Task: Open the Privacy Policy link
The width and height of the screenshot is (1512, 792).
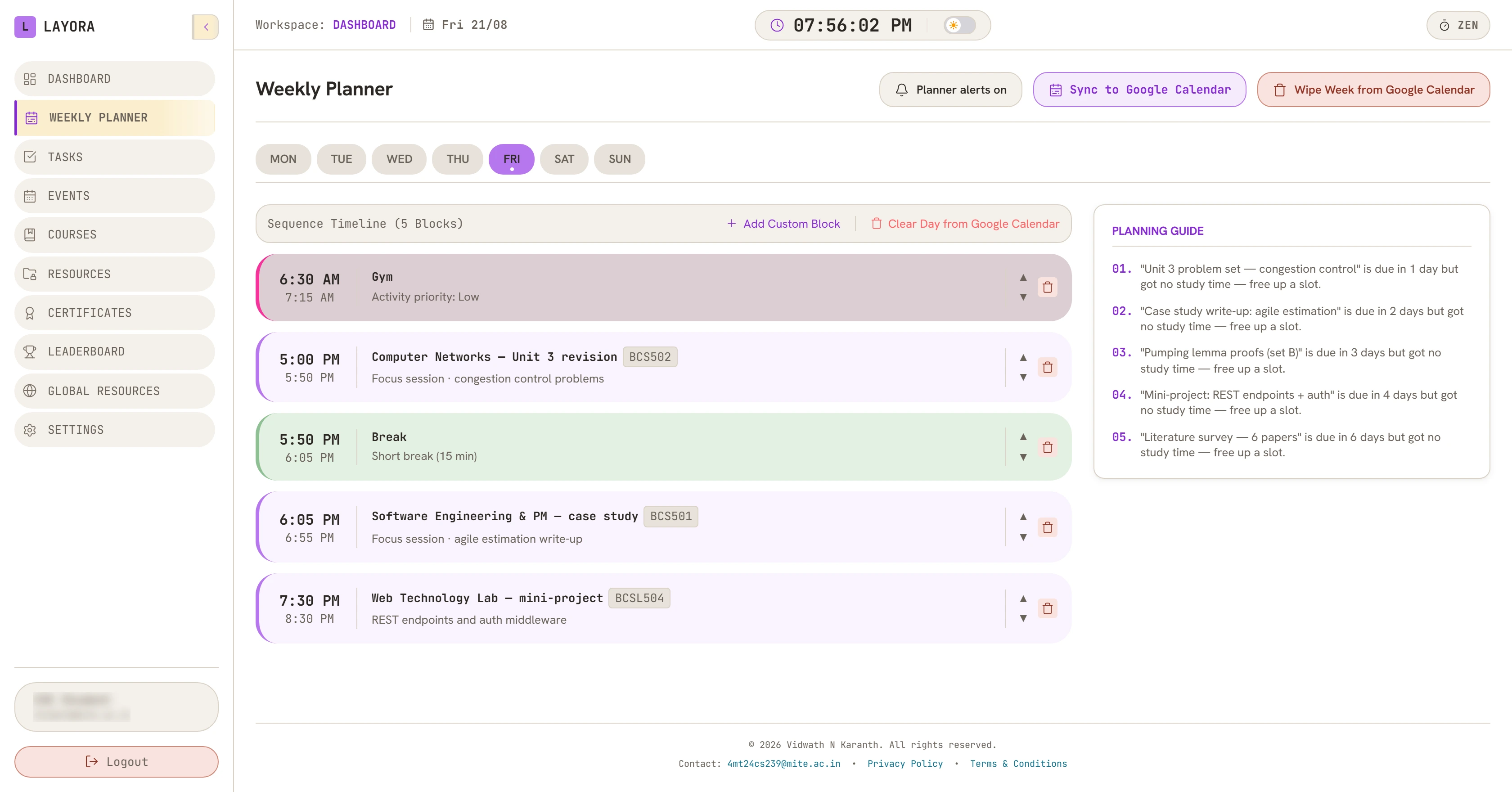Action: 904,763
